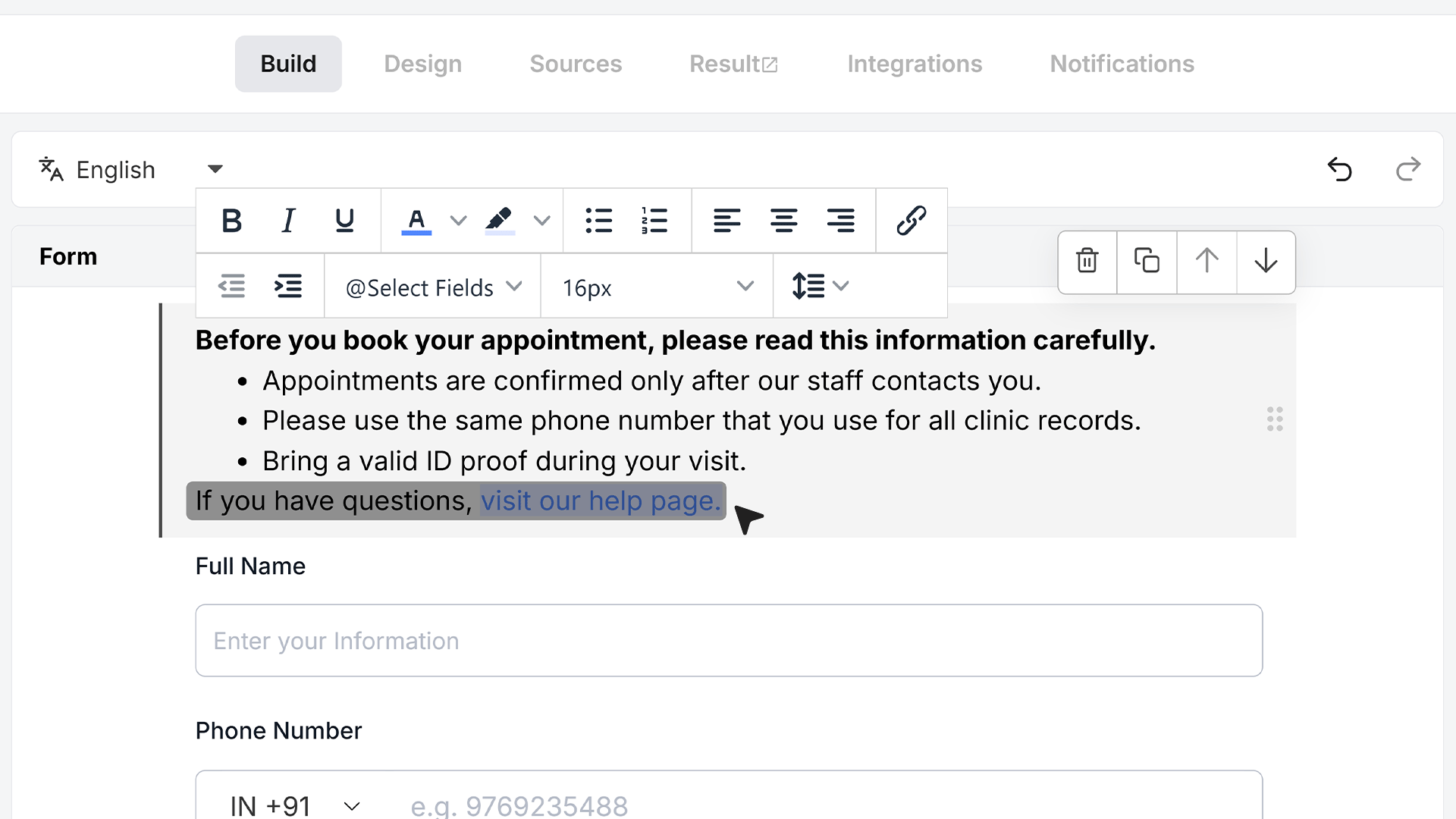The height and width of the screenshot is (819, 1456).
Task: Open the Sources tab
Action: pyautogui.click(x=576, y=64)
